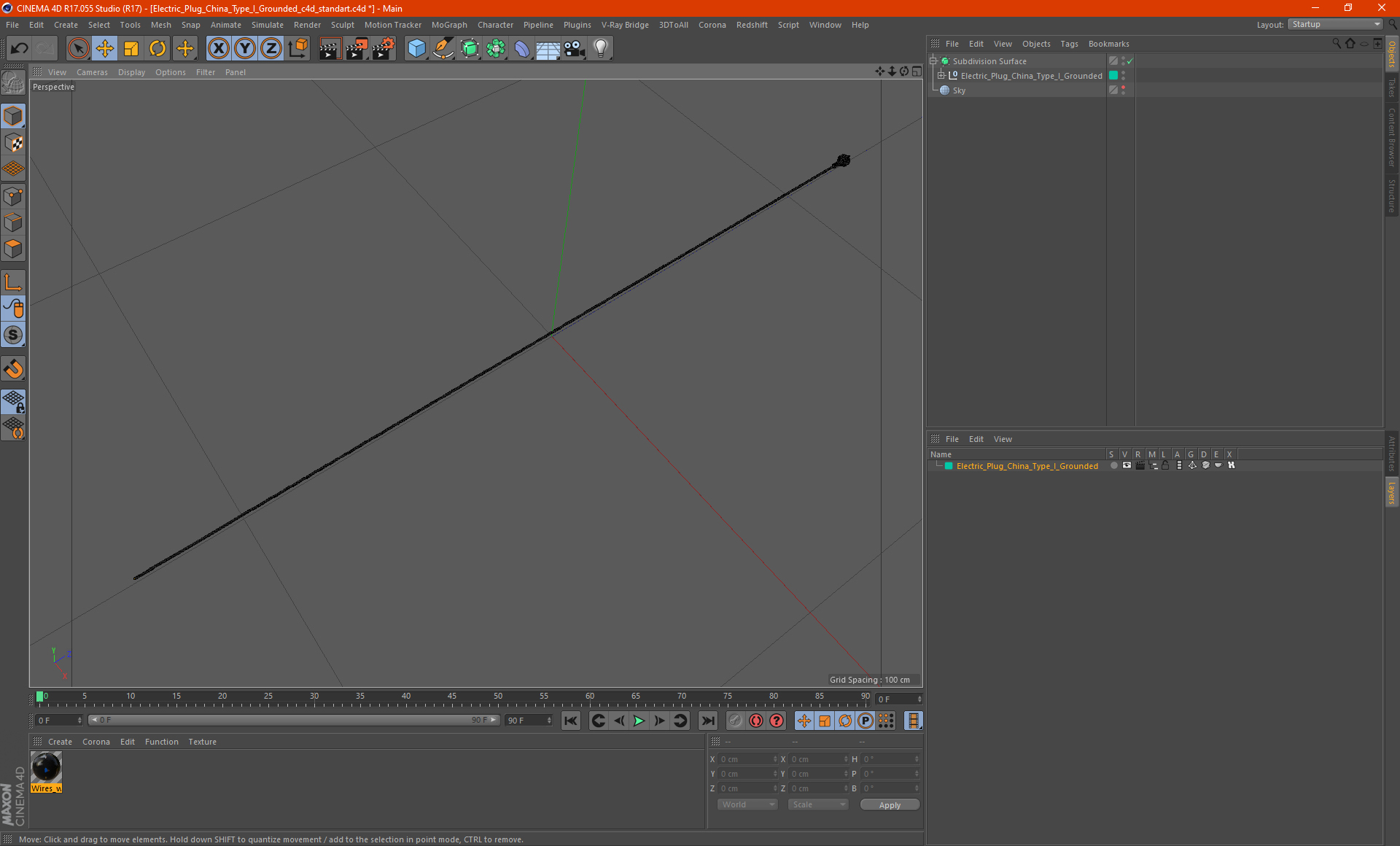Open viewport Cameras menu
The width and height of the screenshot is (1400, 846).
92,72
